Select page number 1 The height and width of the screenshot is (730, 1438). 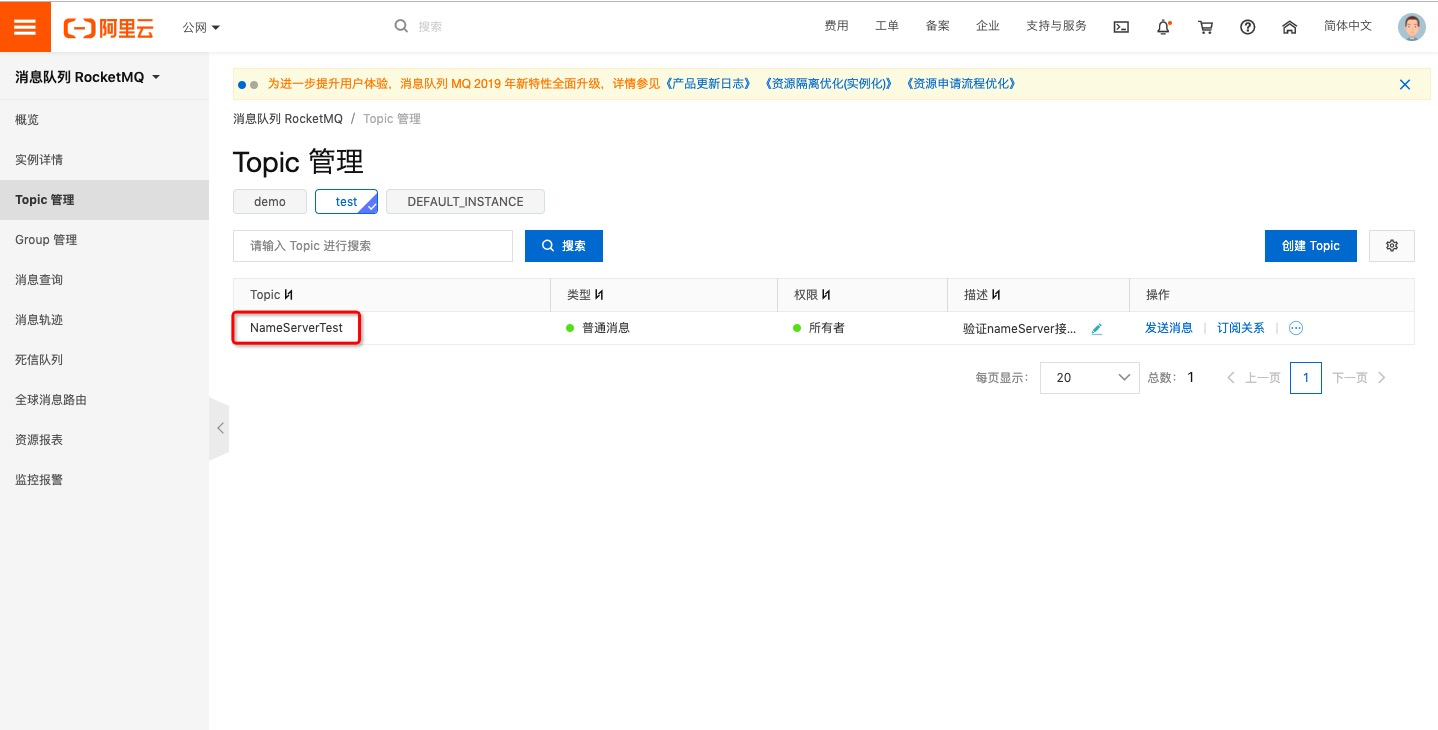1306,378
